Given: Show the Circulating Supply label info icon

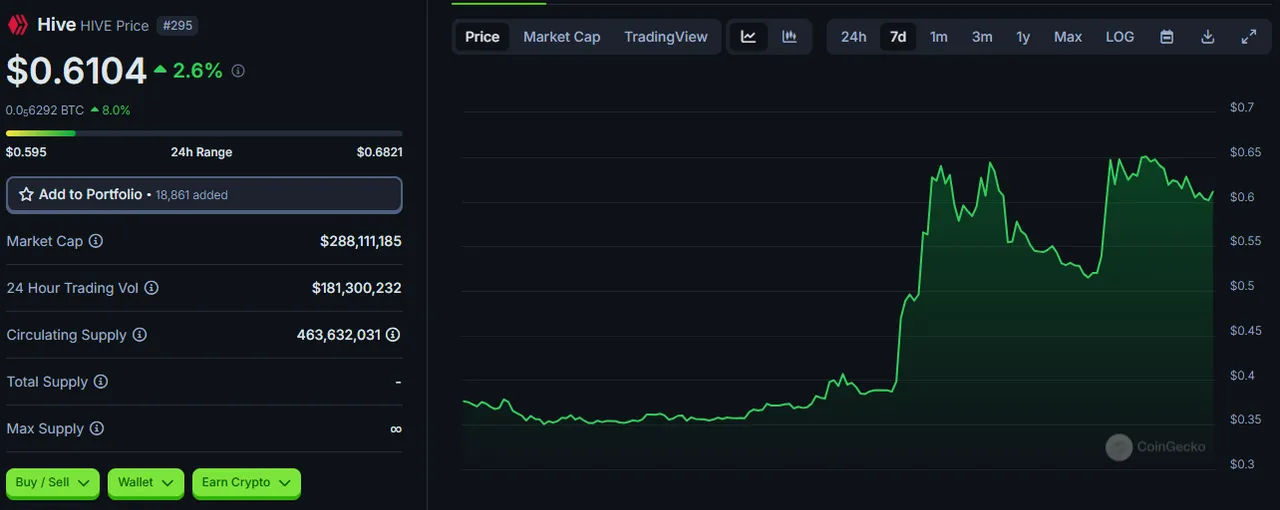Looking at the screenshot, I should pyautogui.click(x=140, y=335).
